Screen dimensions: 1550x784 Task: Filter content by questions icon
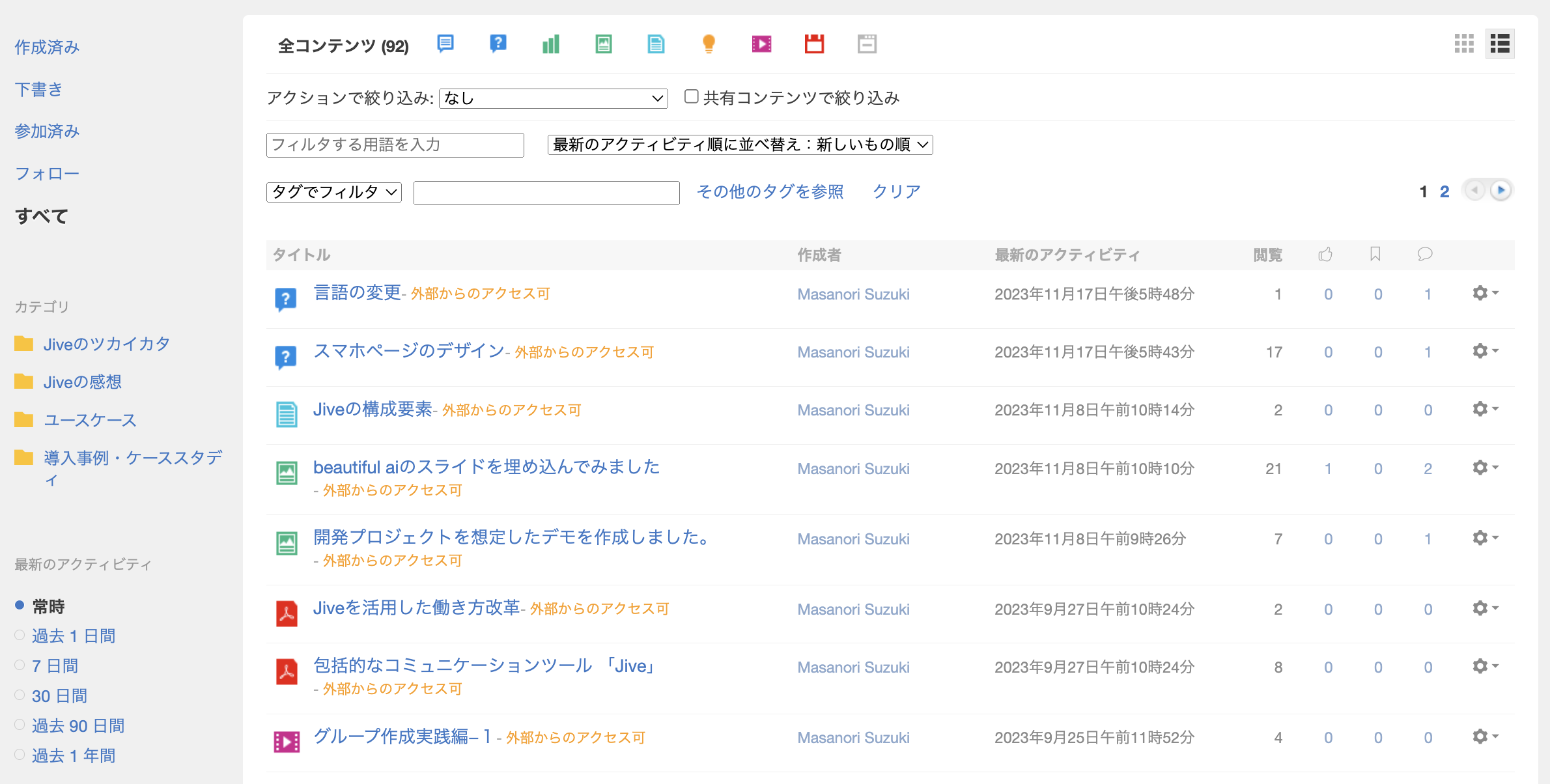498,44
